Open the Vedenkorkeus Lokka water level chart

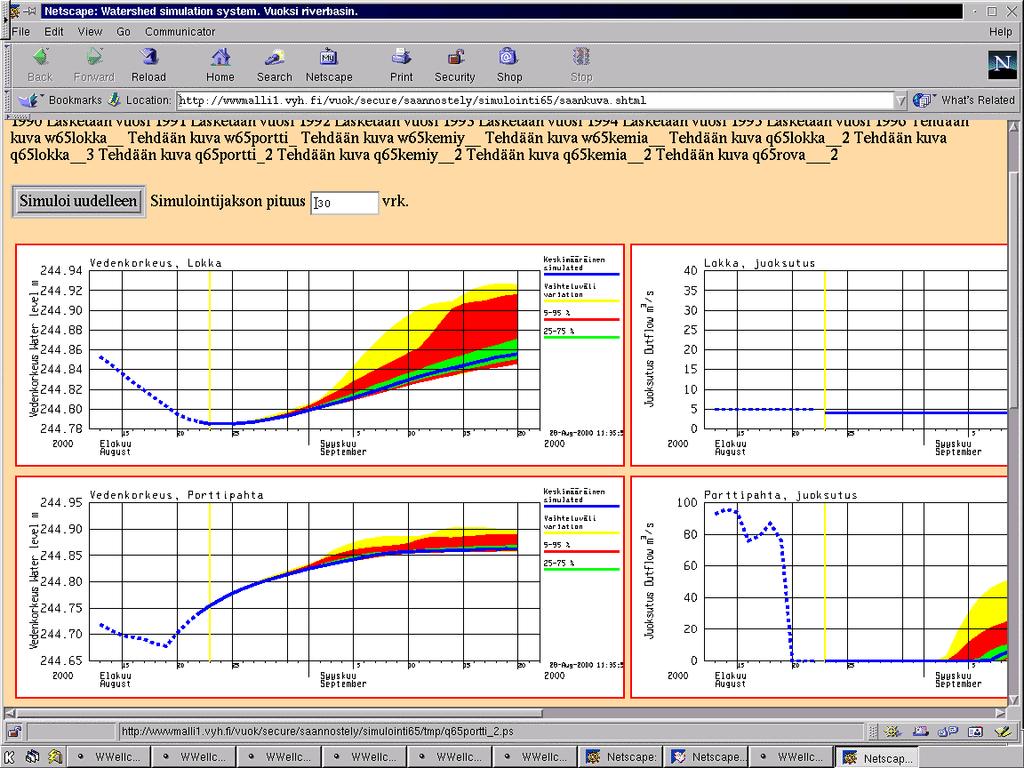pos(320,355)
